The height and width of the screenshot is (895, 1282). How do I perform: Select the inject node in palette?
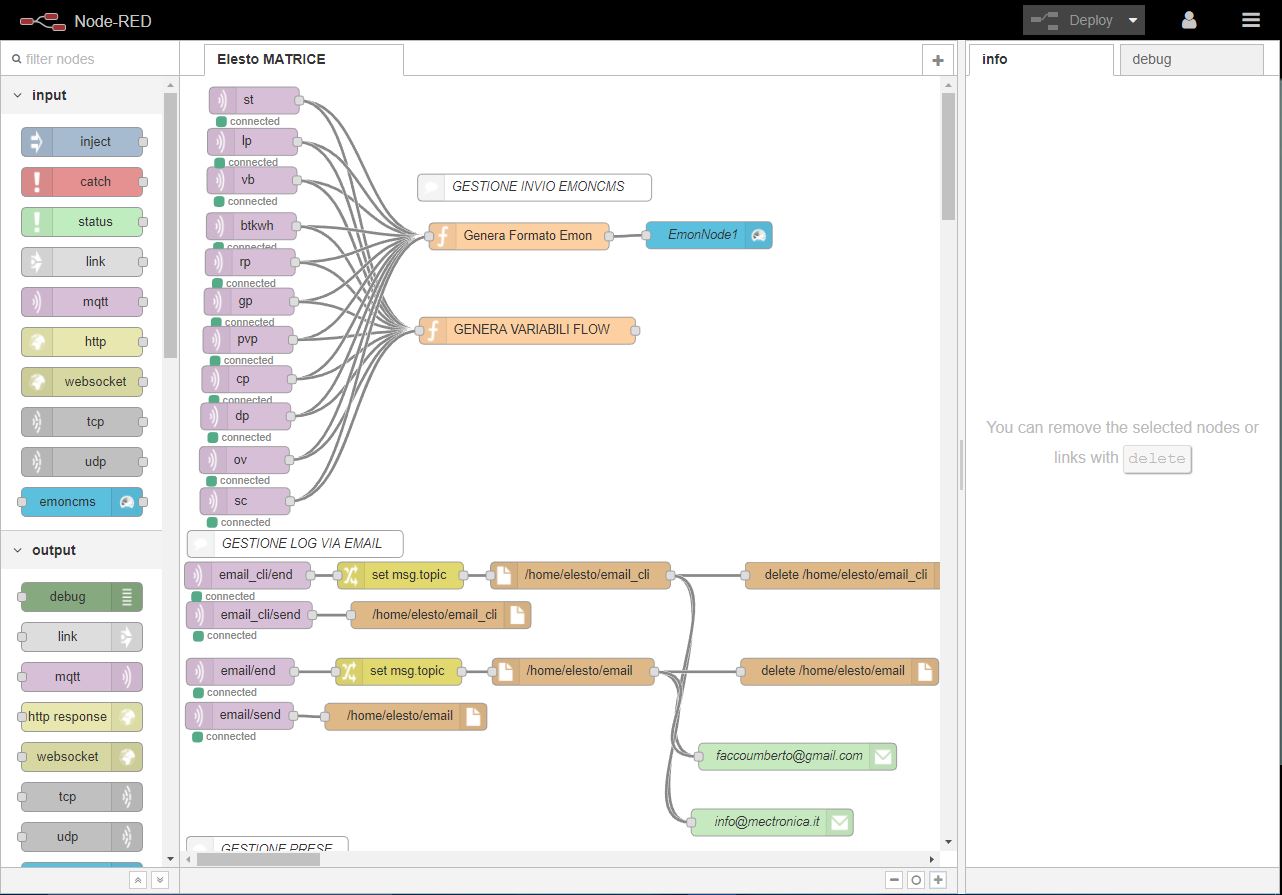click(x=82, y=142)
